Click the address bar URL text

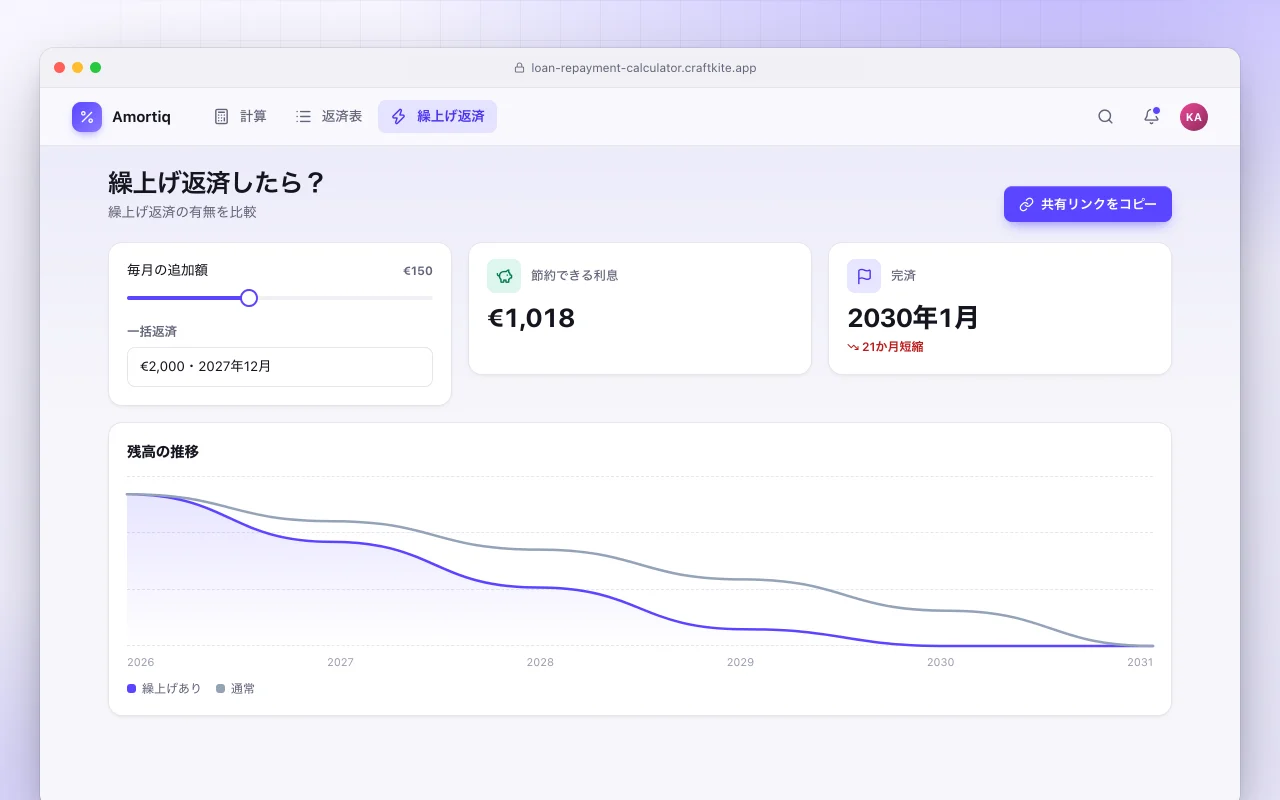(x=643, y=68)
